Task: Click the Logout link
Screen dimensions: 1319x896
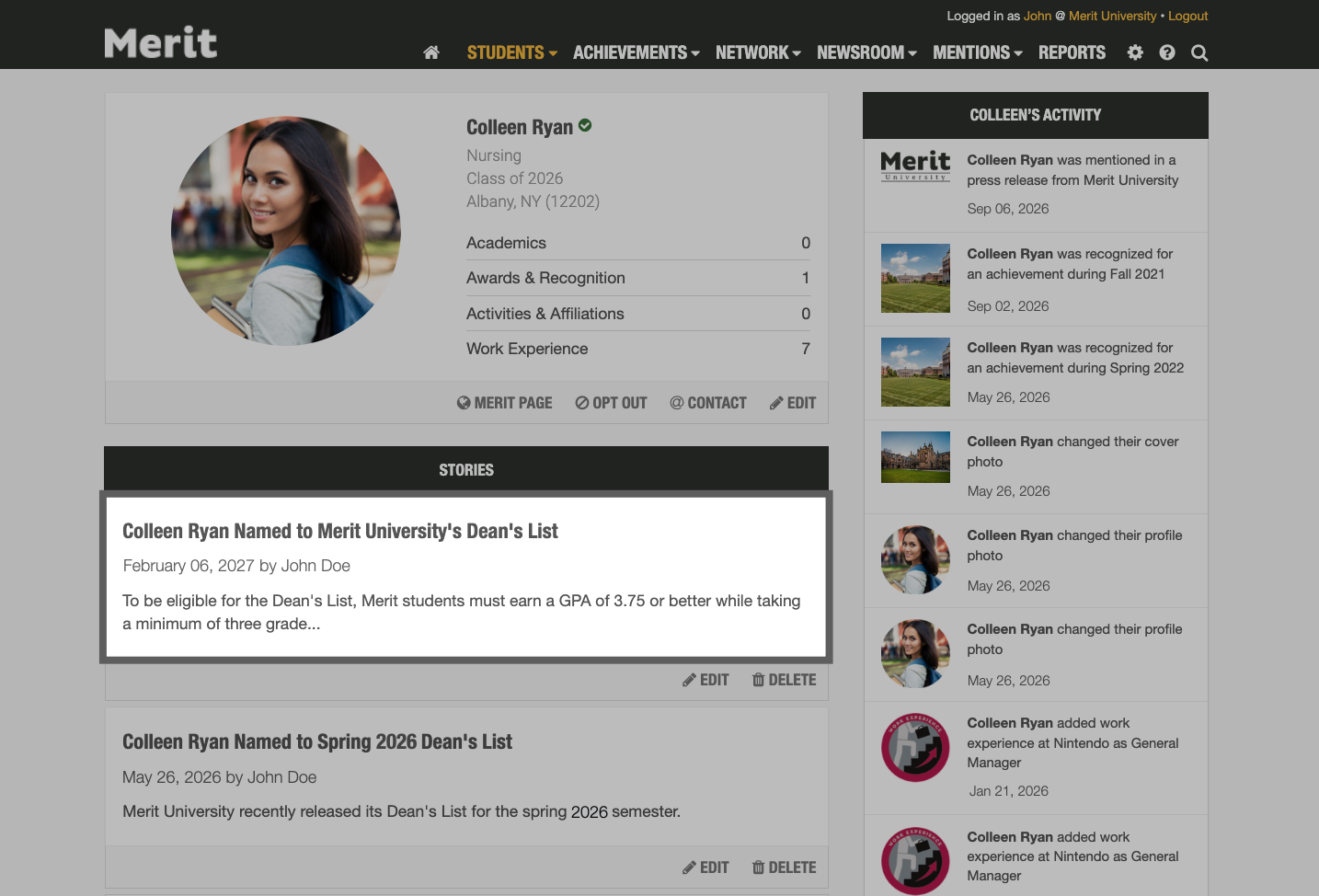Action: pos(1187,16)
